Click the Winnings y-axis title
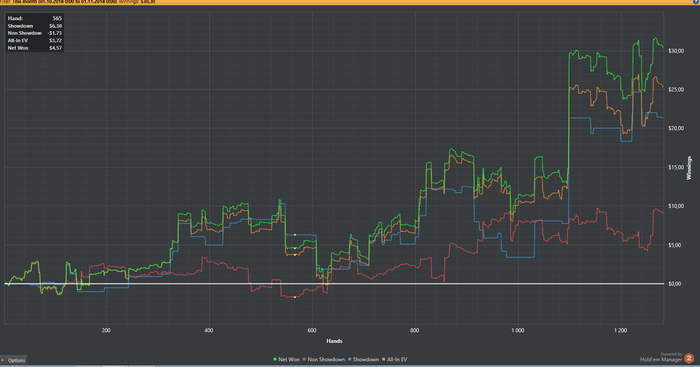Viewport: 700px width, 367px height. [689, 168]
